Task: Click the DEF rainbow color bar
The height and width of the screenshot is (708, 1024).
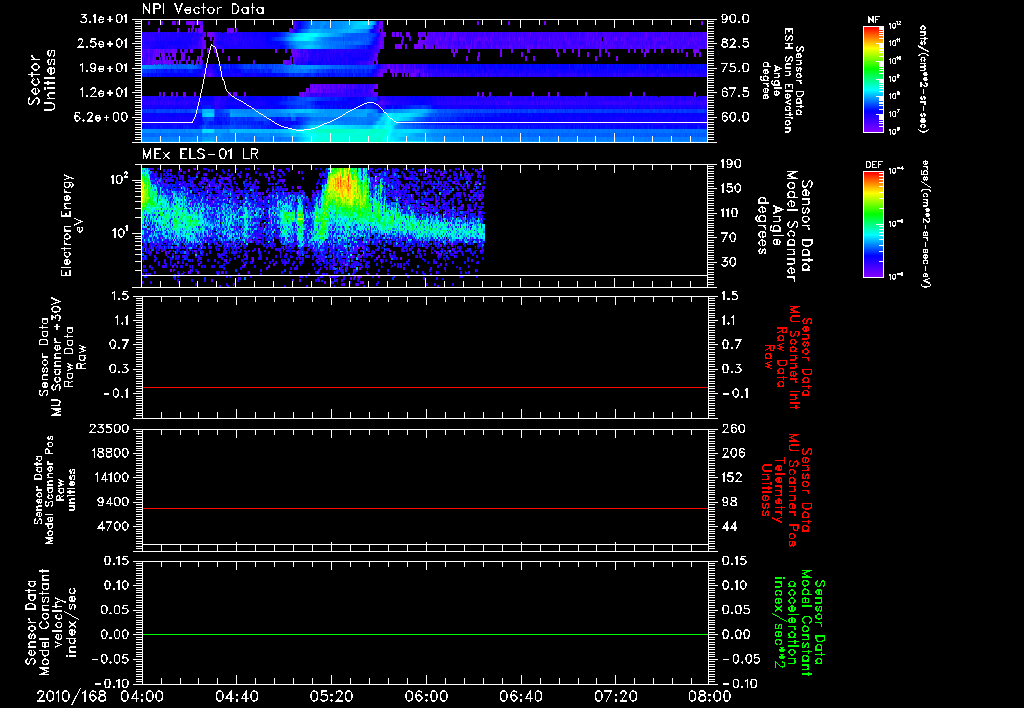Action: (x=874, y=224)
